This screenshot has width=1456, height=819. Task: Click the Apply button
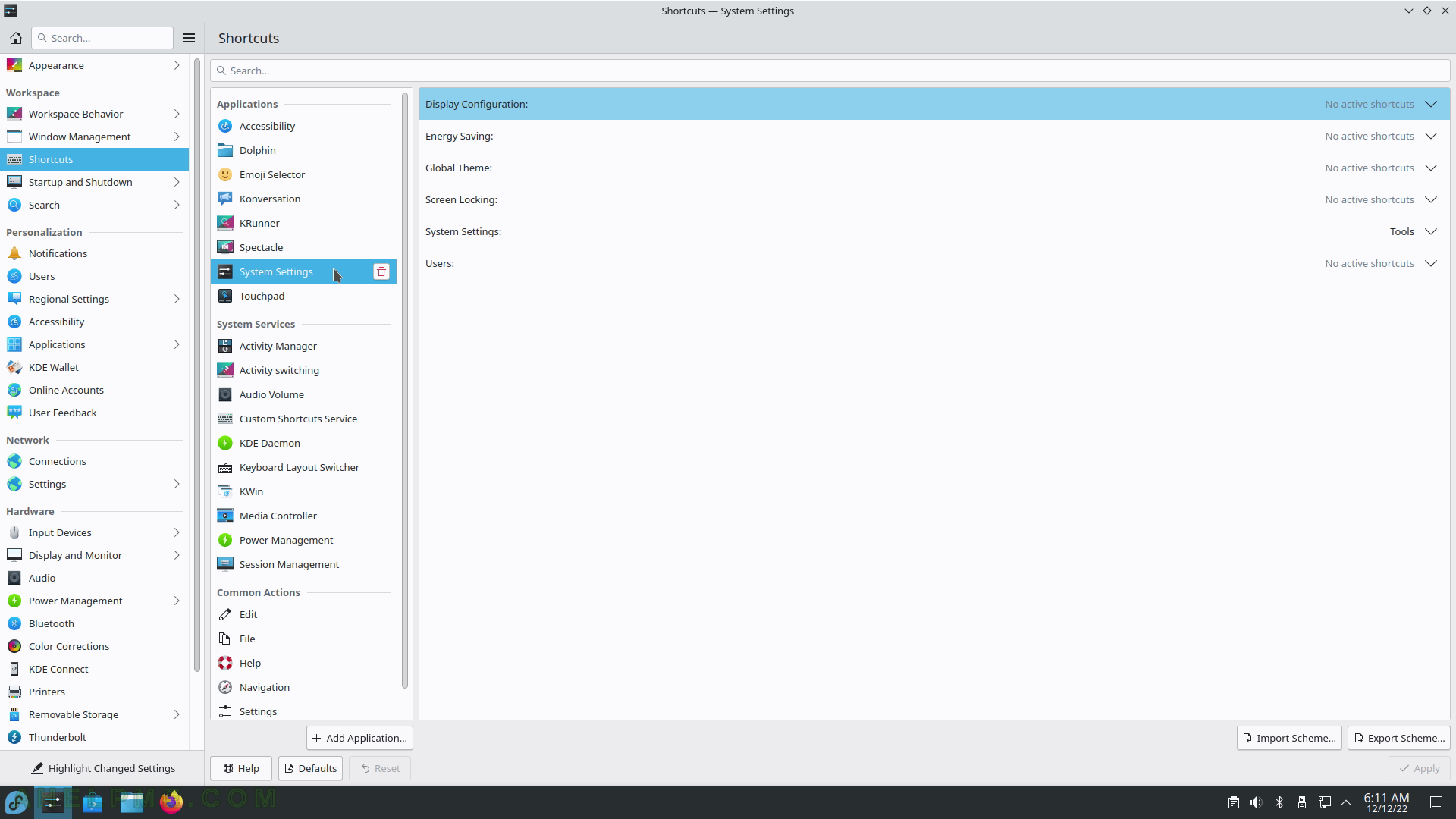point(1420,768)
